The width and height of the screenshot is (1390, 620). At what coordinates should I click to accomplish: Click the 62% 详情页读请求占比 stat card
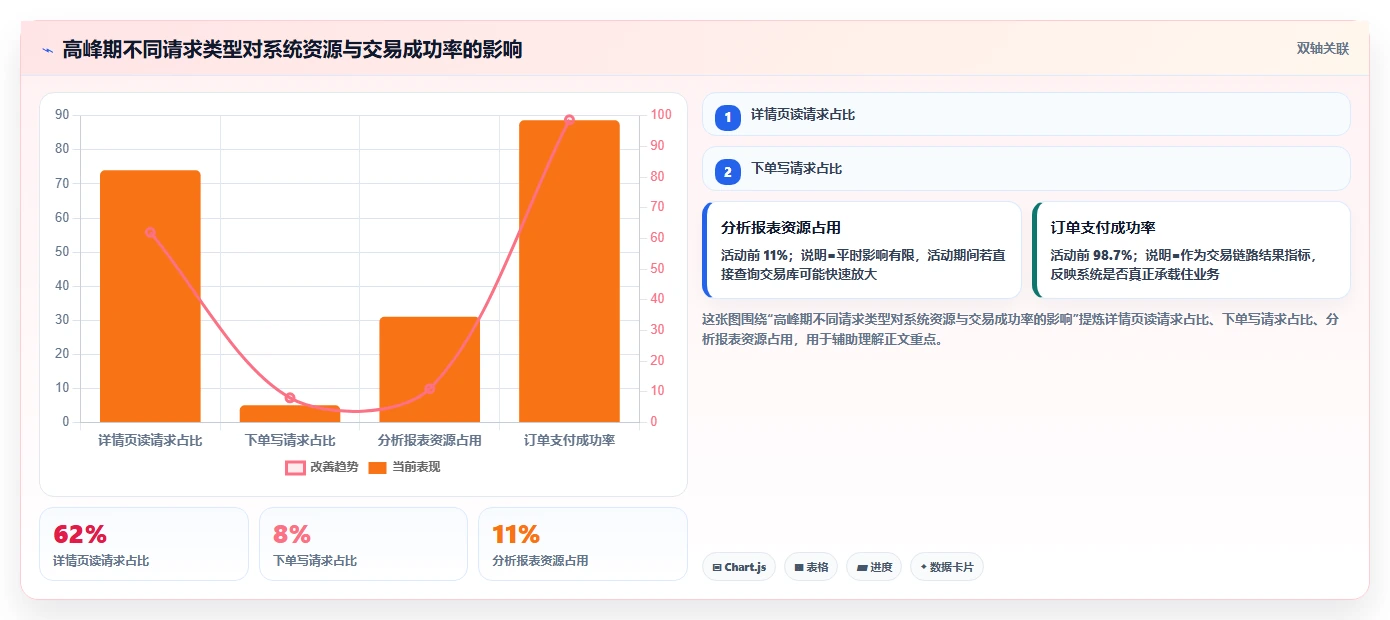(144, 544)
